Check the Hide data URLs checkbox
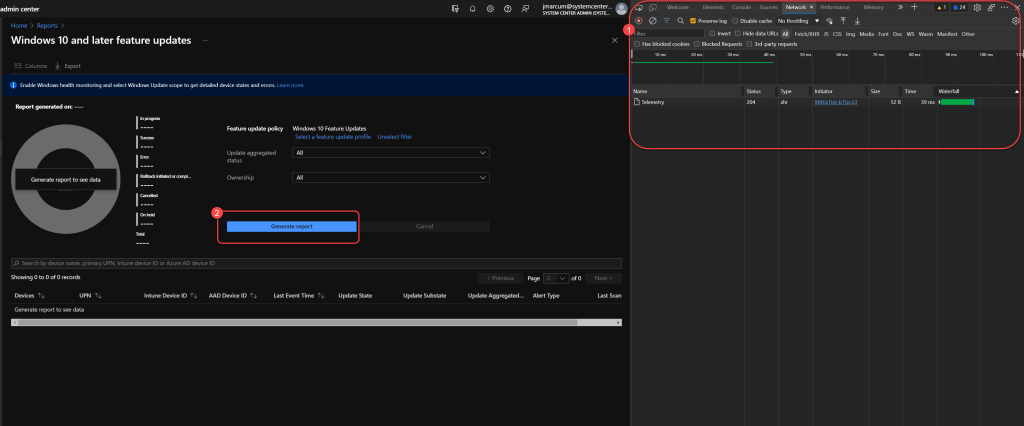 (739, 33)
